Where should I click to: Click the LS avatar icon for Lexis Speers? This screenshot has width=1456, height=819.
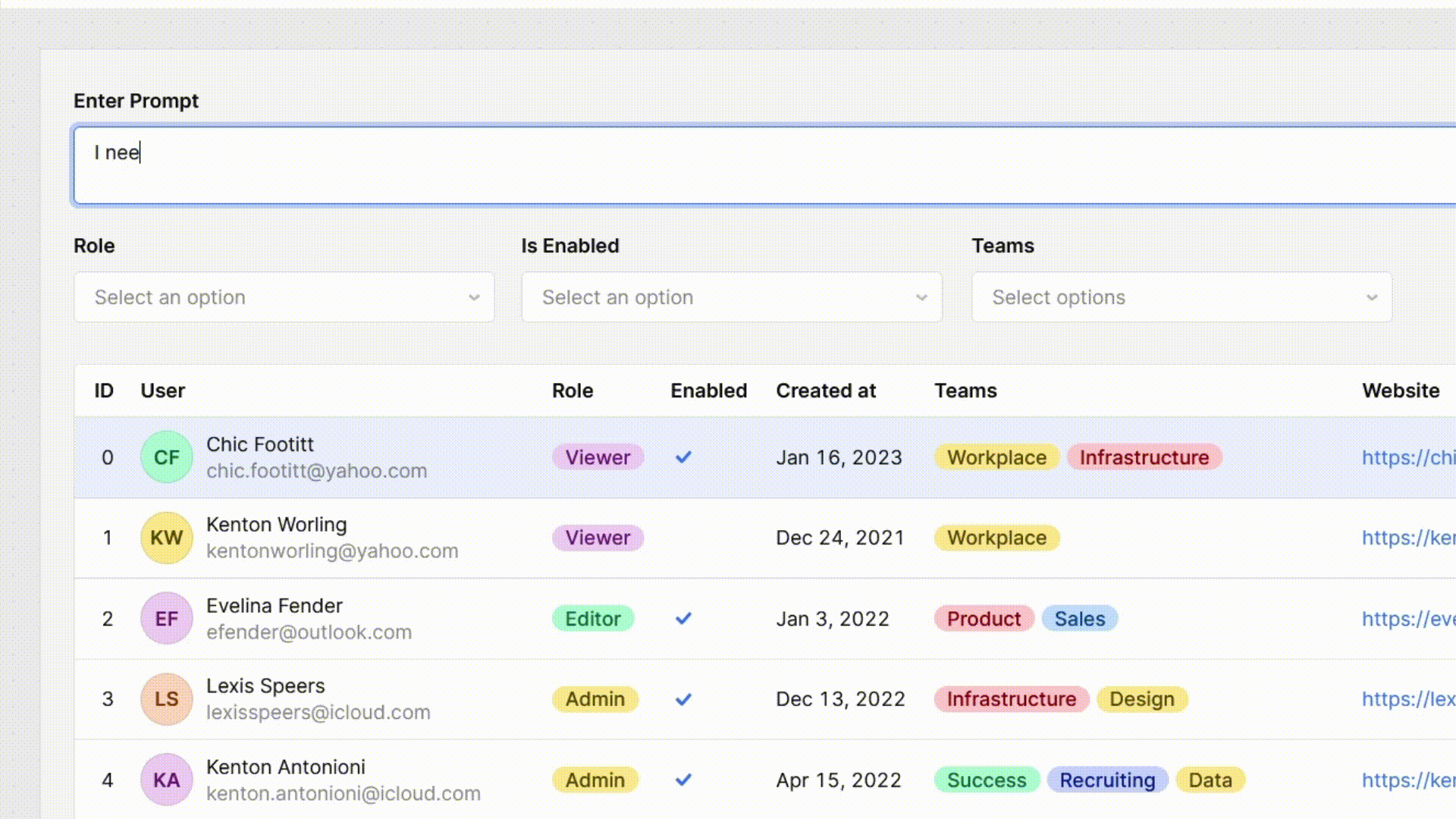point(166,698)
